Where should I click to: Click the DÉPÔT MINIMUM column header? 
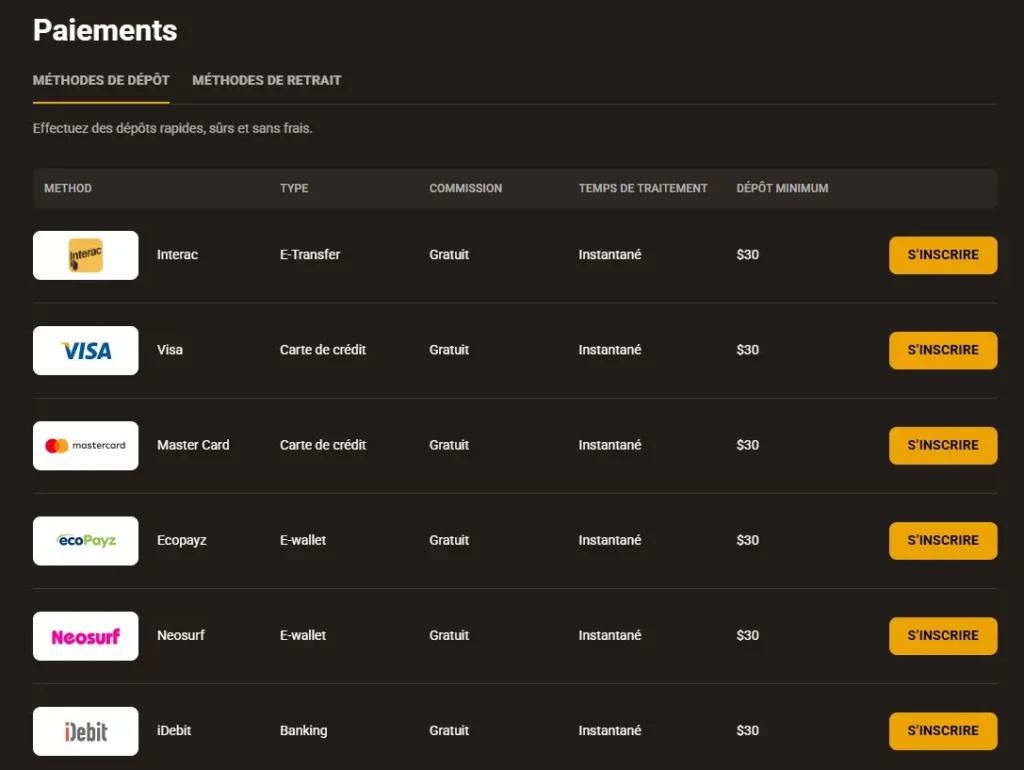tap(782, 188)
